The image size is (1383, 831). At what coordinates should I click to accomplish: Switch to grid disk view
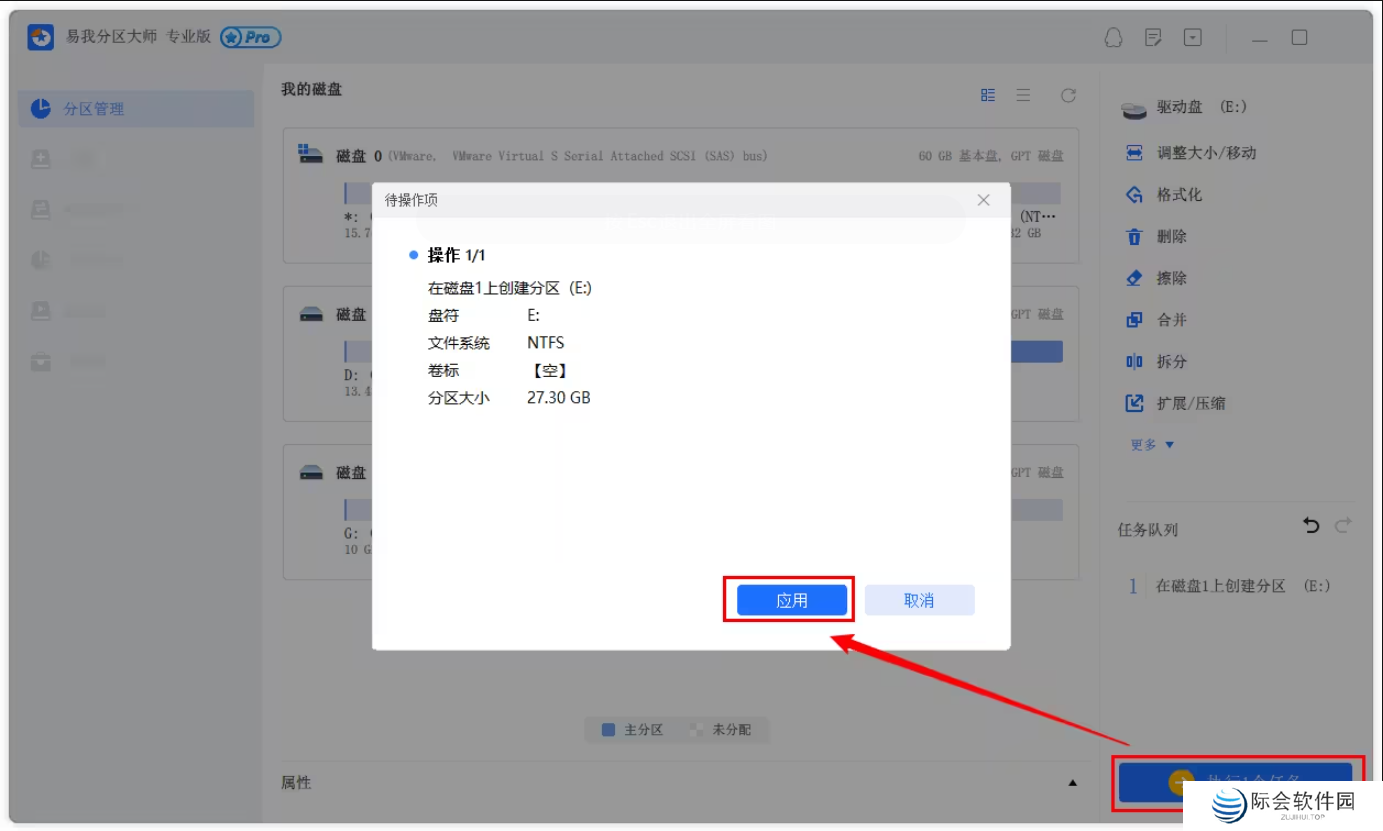point(988,95)
